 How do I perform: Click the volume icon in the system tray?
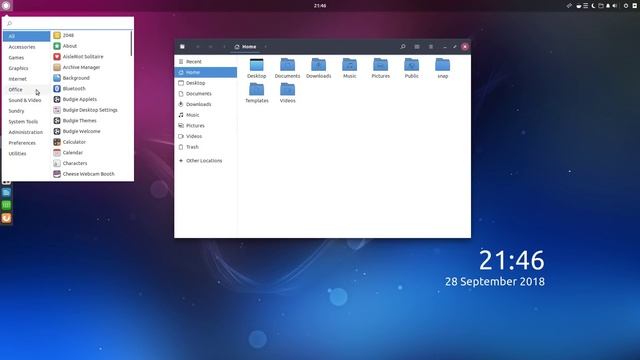click(615, 6)
